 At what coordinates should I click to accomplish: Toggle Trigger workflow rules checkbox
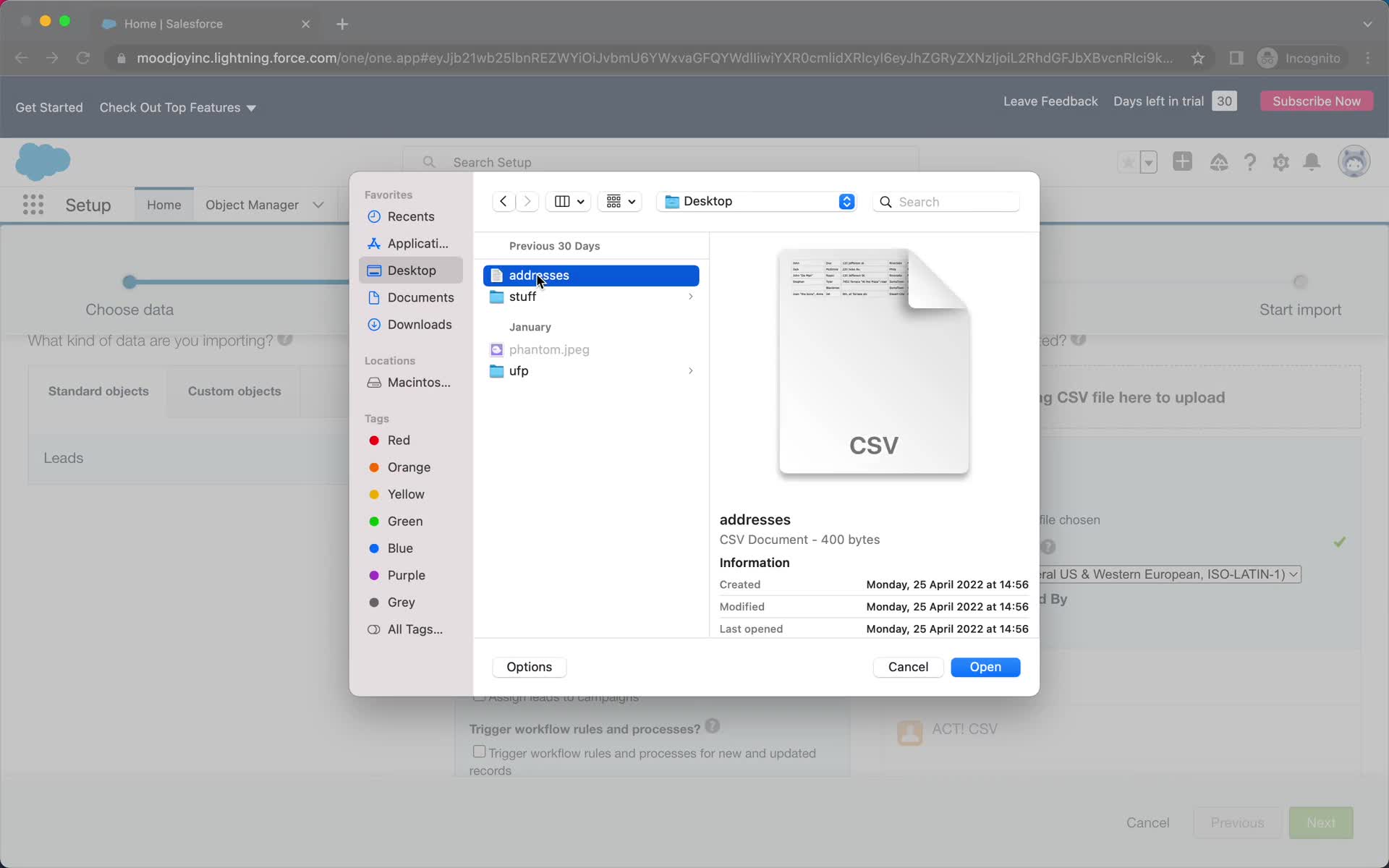479,752
